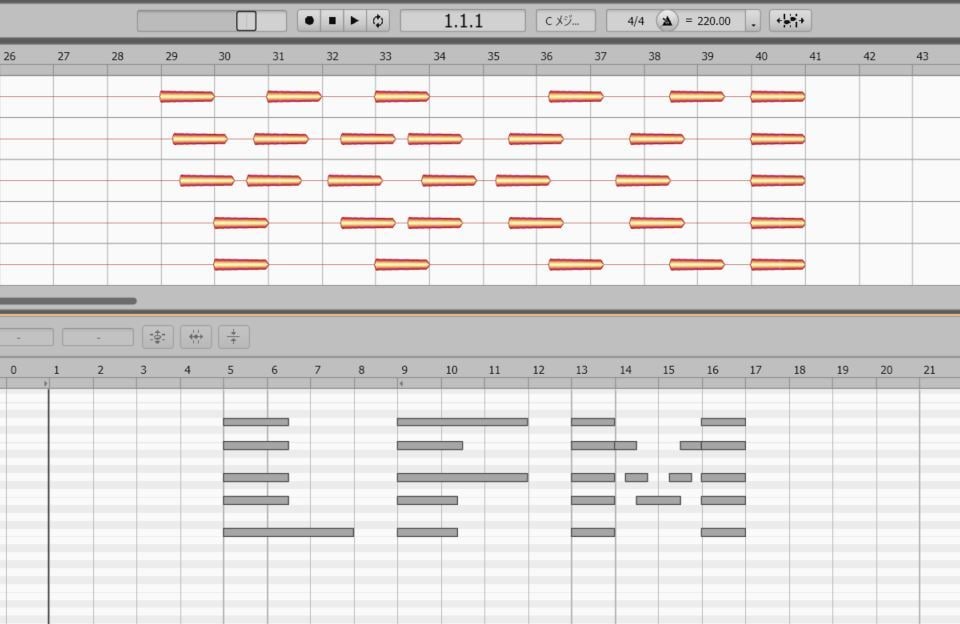This screenshot has height=624, width=960.
Task: Click measure 29 in the upper ruler
Action: pos(171,56)
